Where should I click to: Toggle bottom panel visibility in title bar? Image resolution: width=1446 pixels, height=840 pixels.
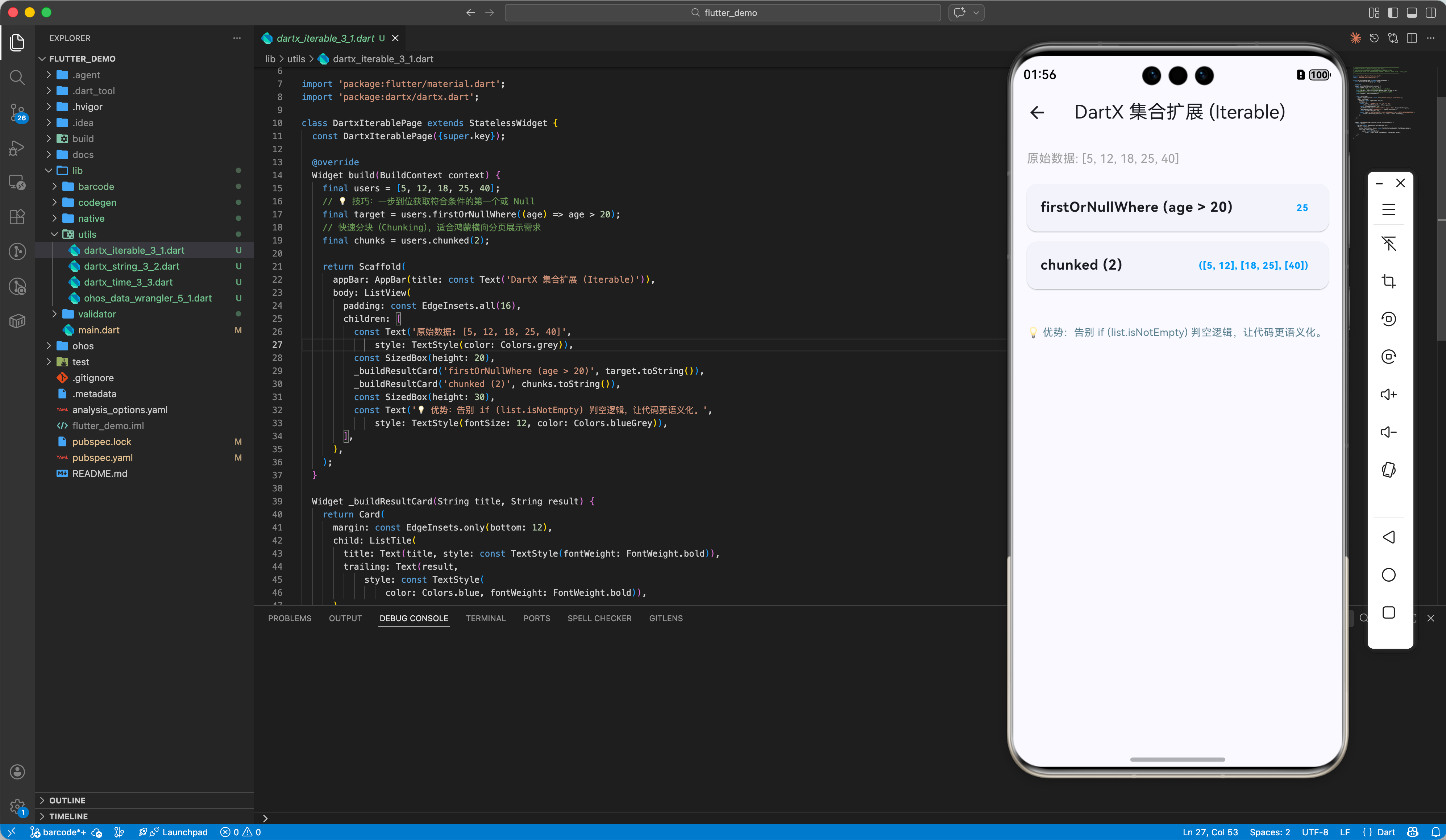(x=1412, y=13)
